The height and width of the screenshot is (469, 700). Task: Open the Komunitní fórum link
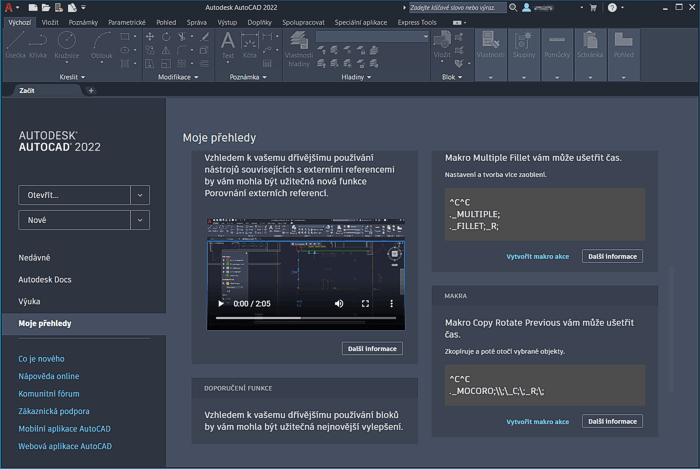coord(49,394)
